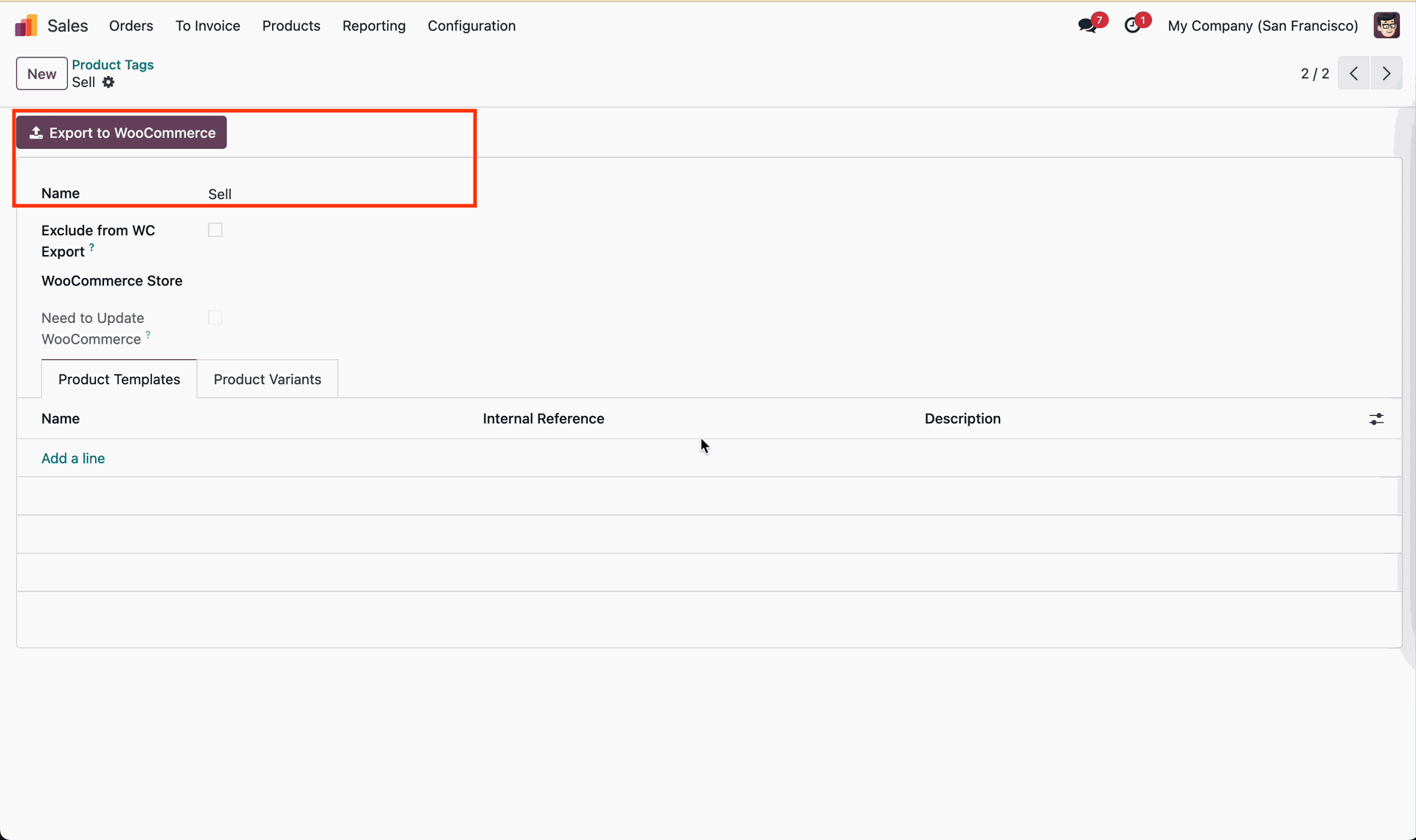
Task: Sort by Name column header in table
Action: pyautogui.click(x=60, y=419)
